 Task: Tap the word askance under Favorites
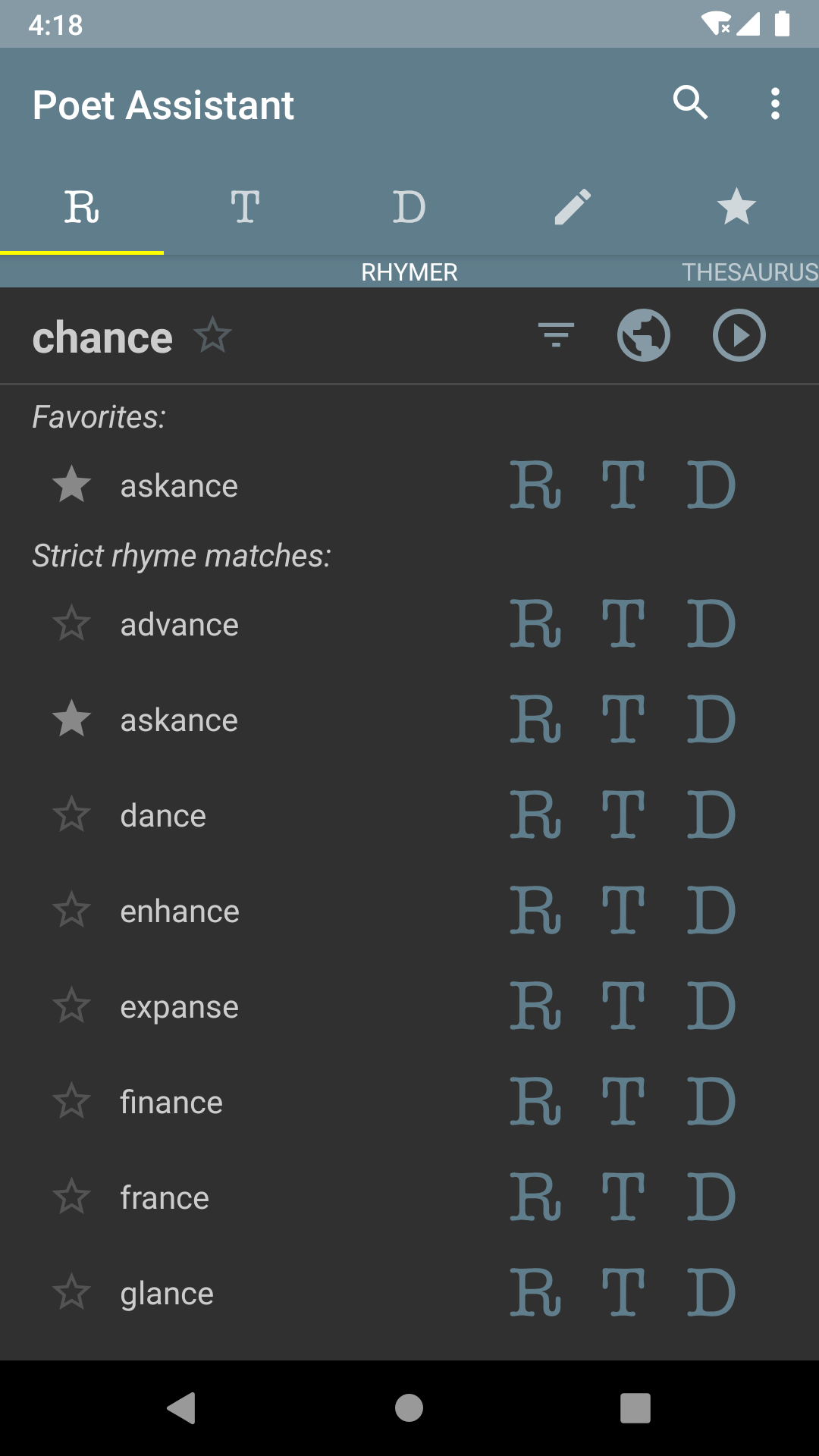tap(179, 485)
